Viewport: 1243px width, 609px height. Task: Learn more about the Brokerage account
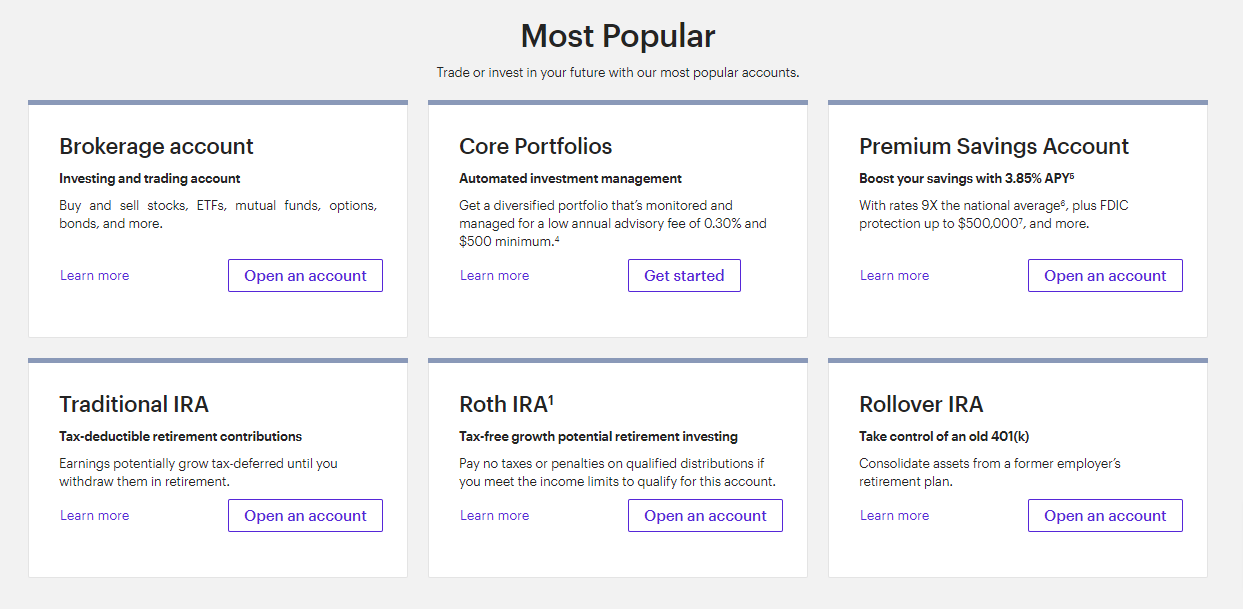[x=95, y=276]
